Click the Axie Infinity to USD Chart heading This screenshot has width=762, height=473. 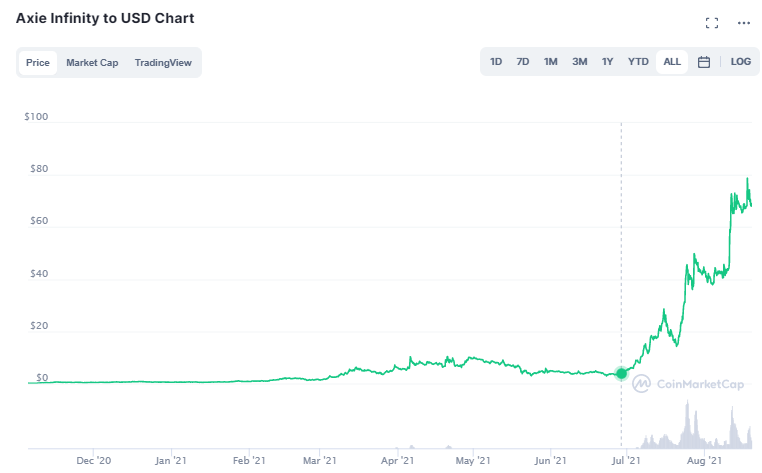[105, 18]
